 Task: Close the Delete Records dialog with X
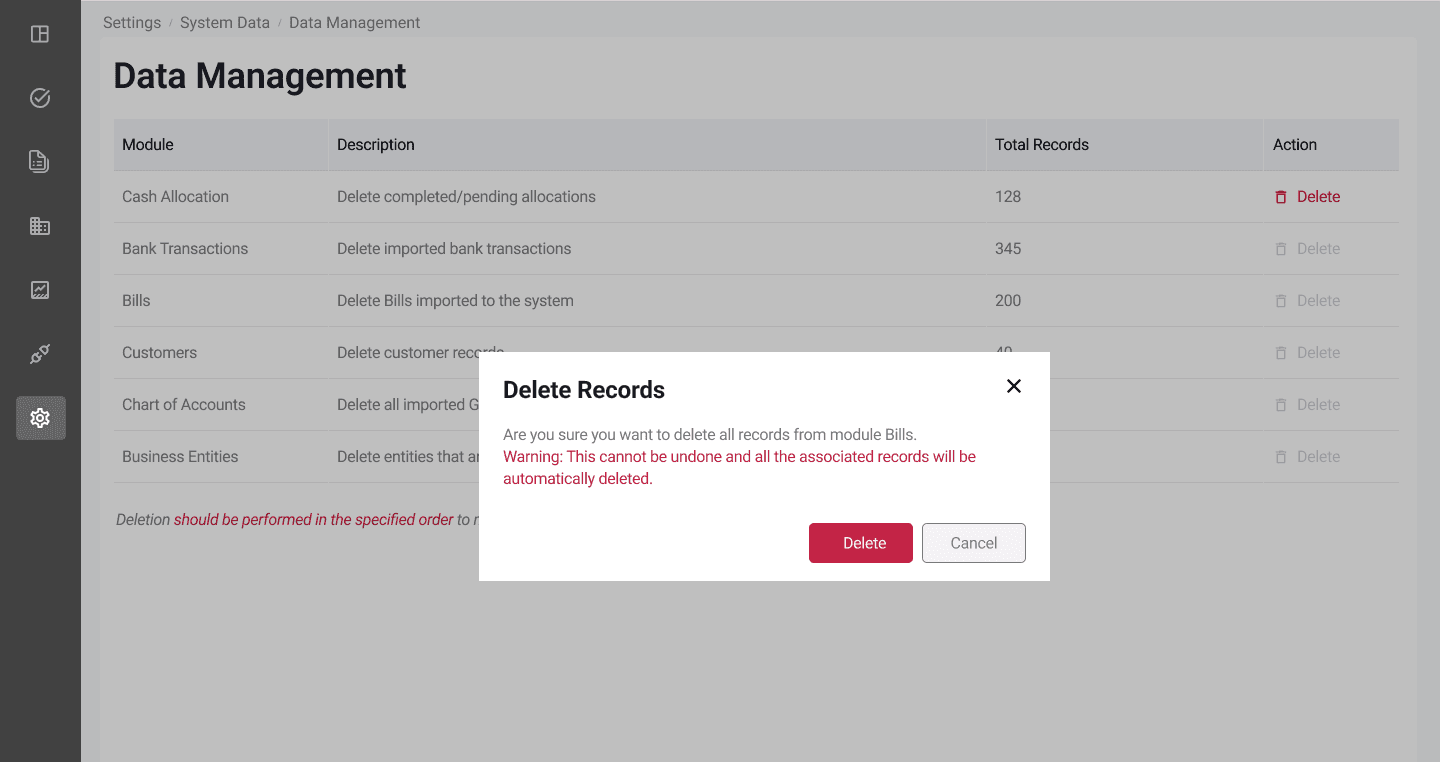[1013, 386]
